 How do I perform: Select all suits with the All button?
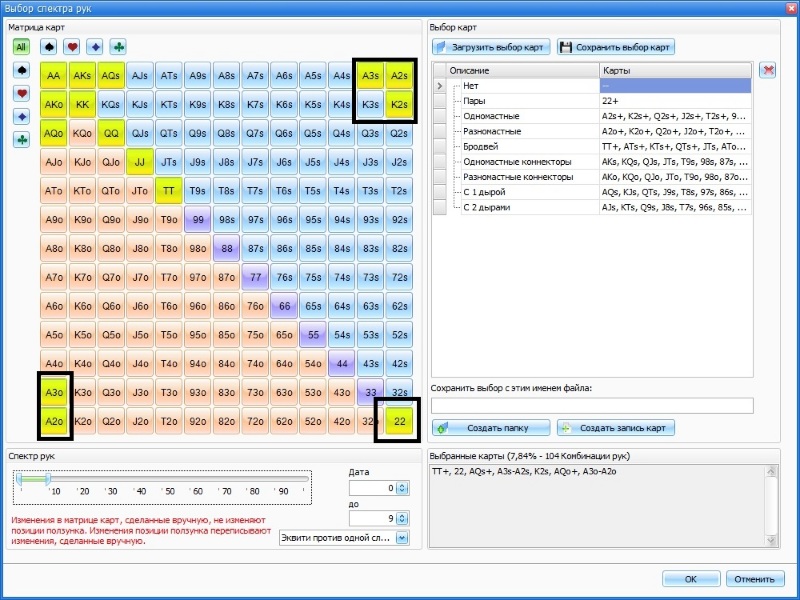(21, 47)
